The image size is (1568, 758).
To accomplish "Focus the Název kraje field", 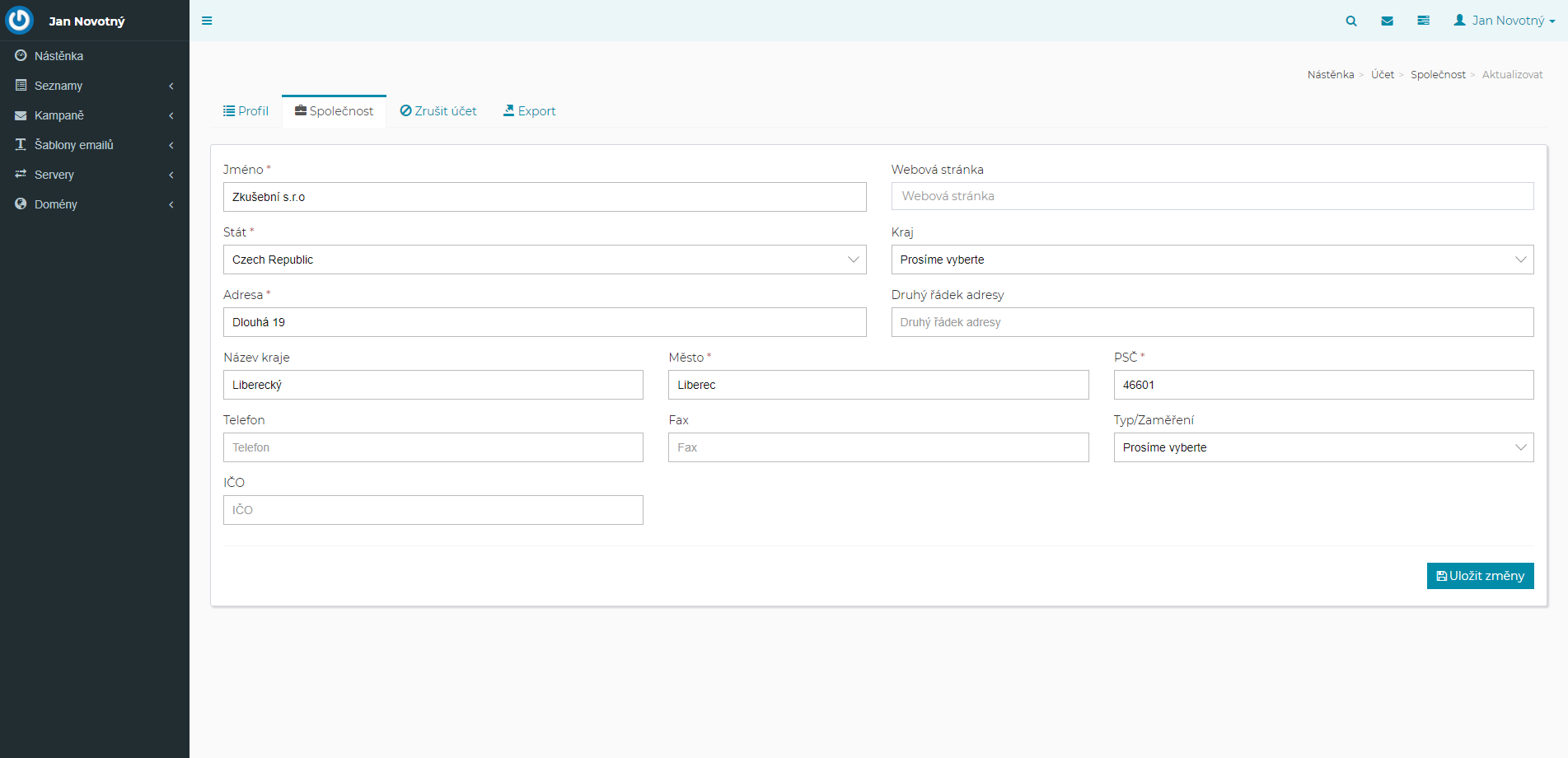I will point(433,385).
